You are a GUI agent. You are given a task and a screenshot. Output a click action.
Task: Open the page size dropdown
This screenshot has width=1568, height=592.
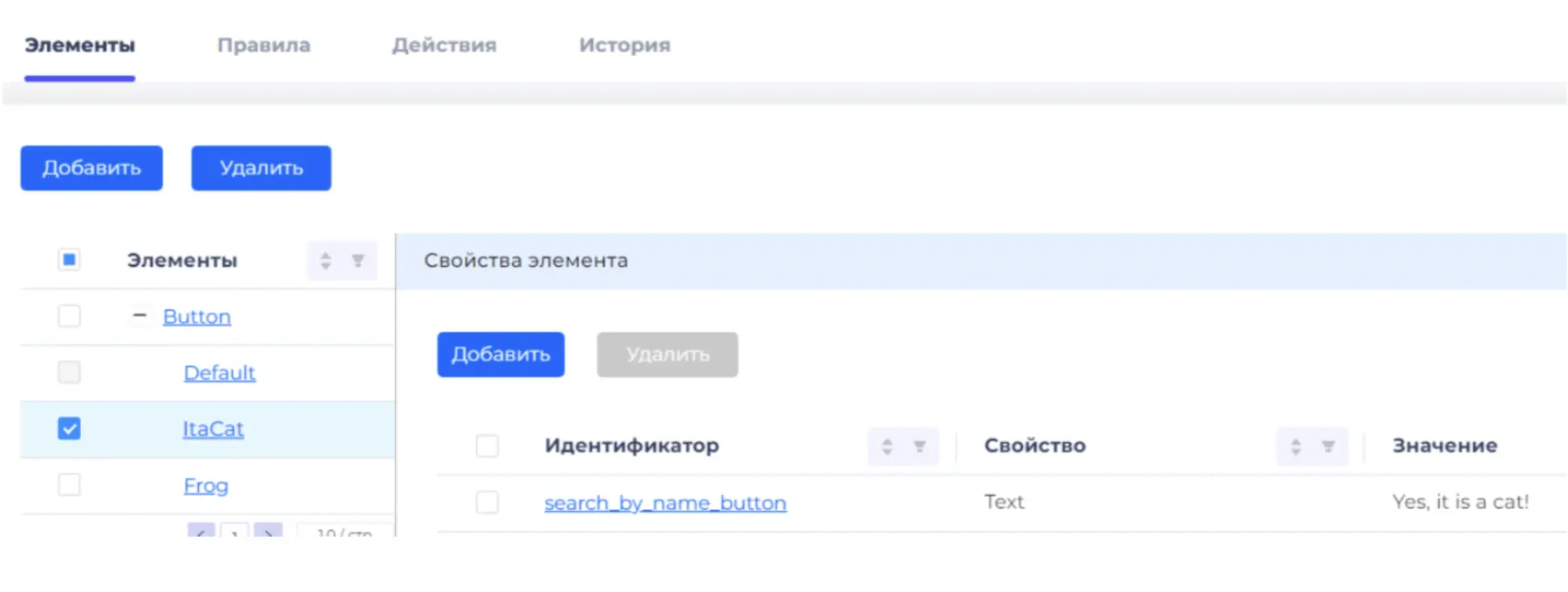tap(344, 531)
